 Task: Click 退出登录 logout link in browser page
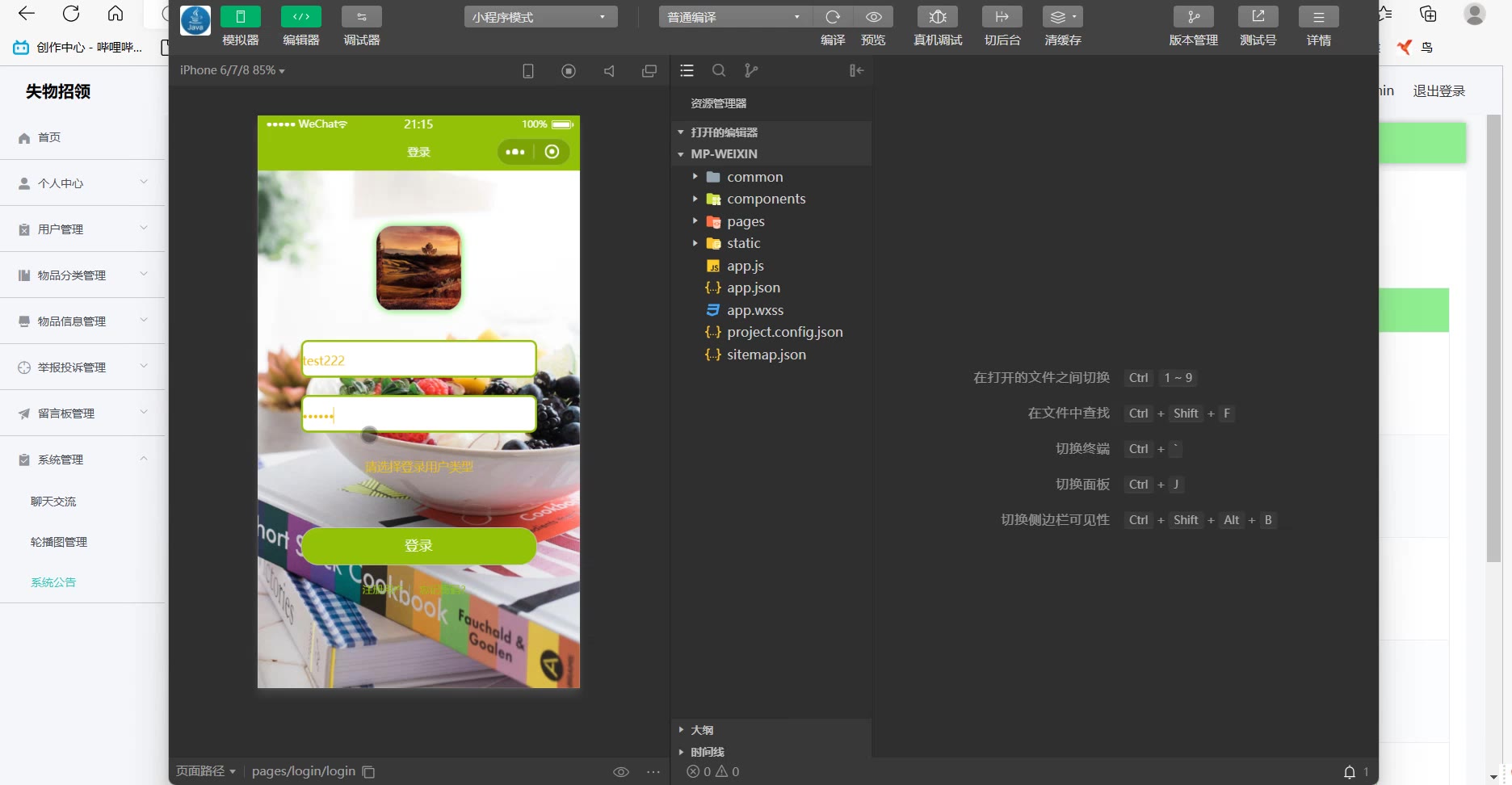coord(1438,91)
